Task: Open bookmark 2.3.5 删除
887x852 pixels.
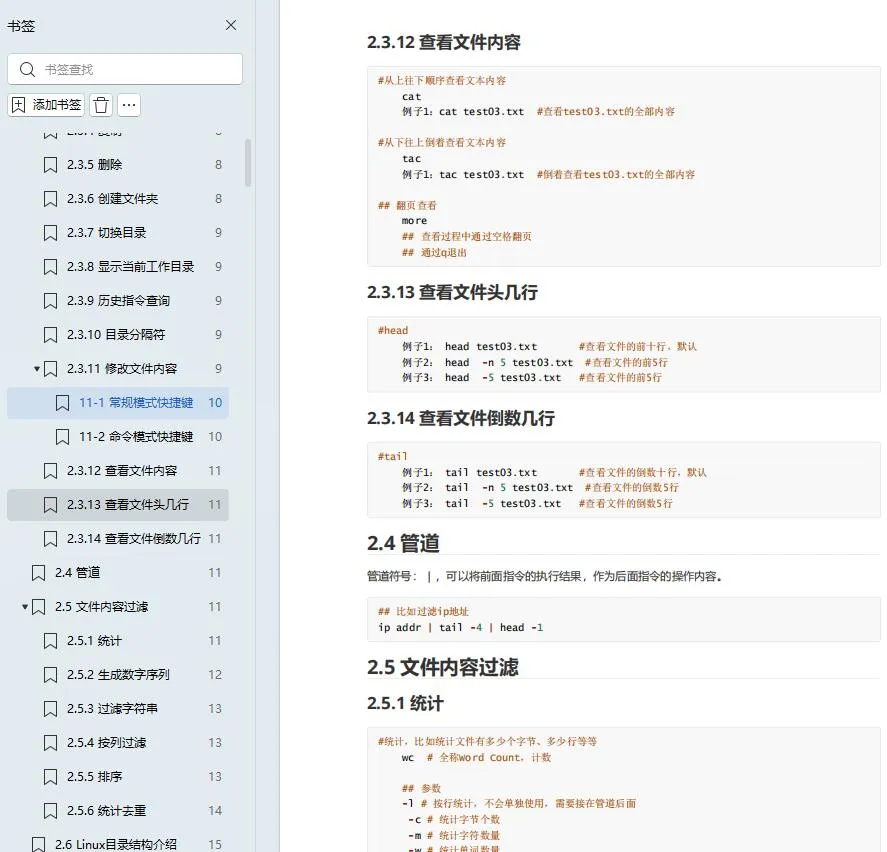Action: coord(118,165)
